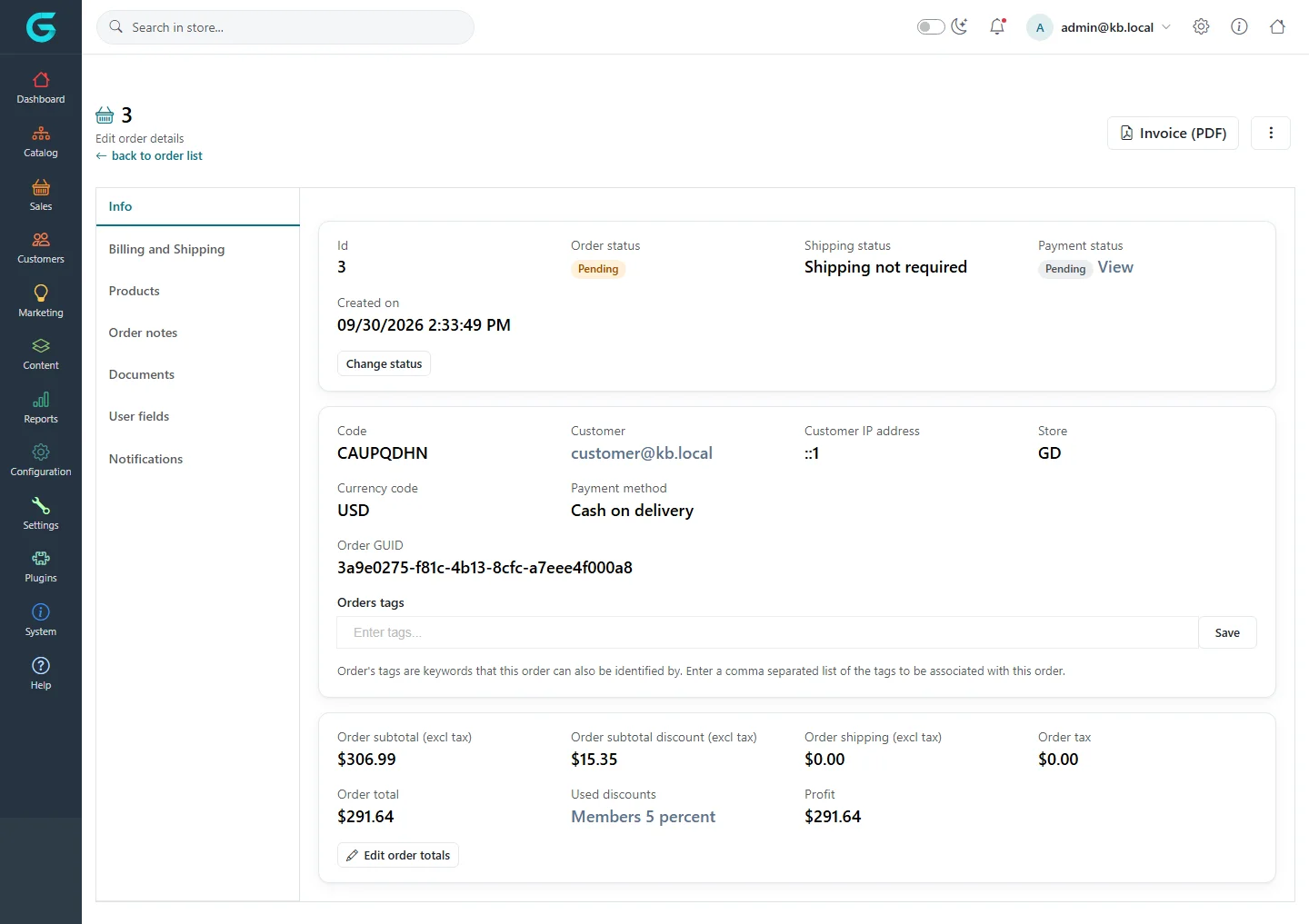Select the order code CAUPQDHN
This screenshot has height=924, width=1309.
tap(382, 453)
